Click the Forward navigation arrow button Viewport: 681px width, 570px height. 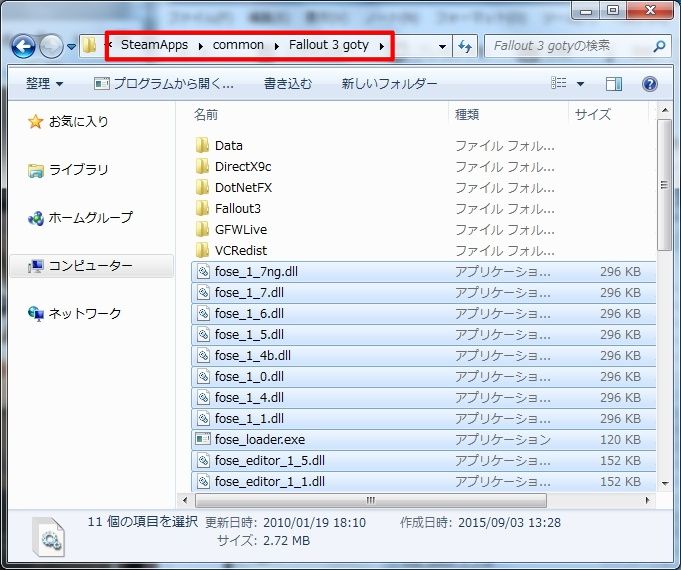(51, 46)
